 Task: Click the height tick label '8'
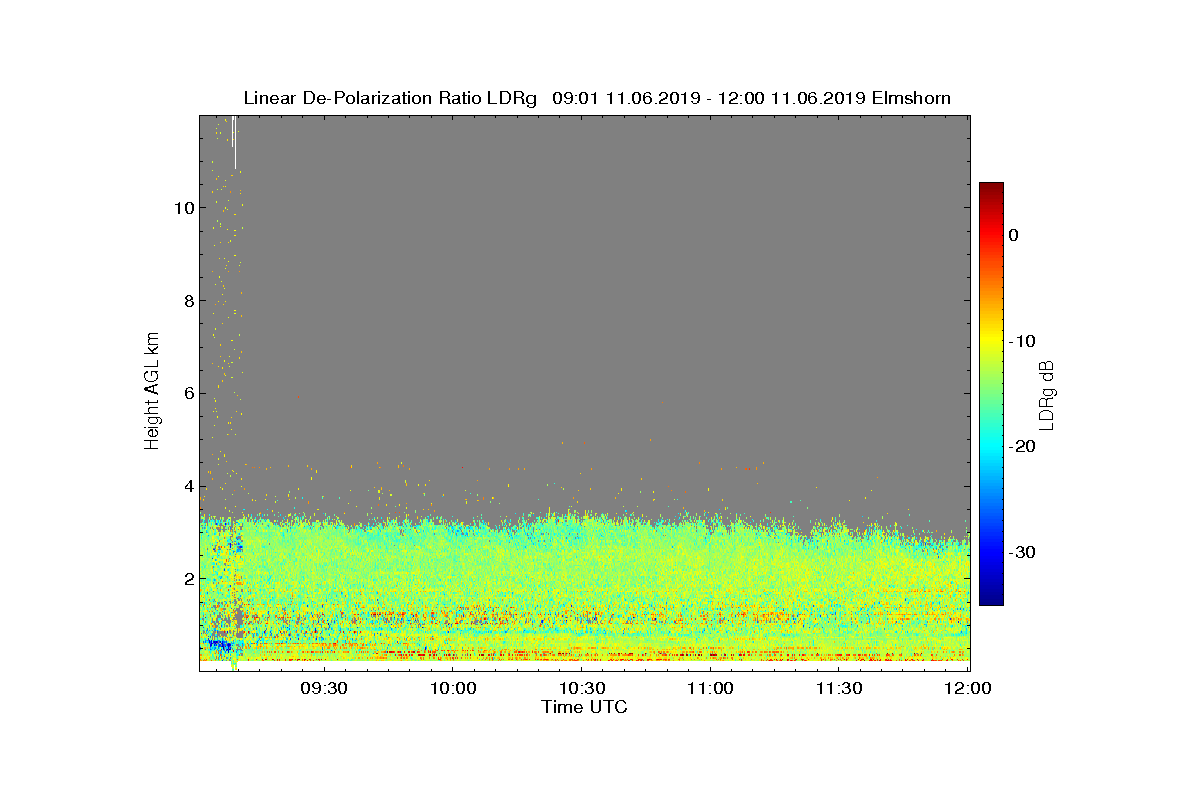coord(187,301)
